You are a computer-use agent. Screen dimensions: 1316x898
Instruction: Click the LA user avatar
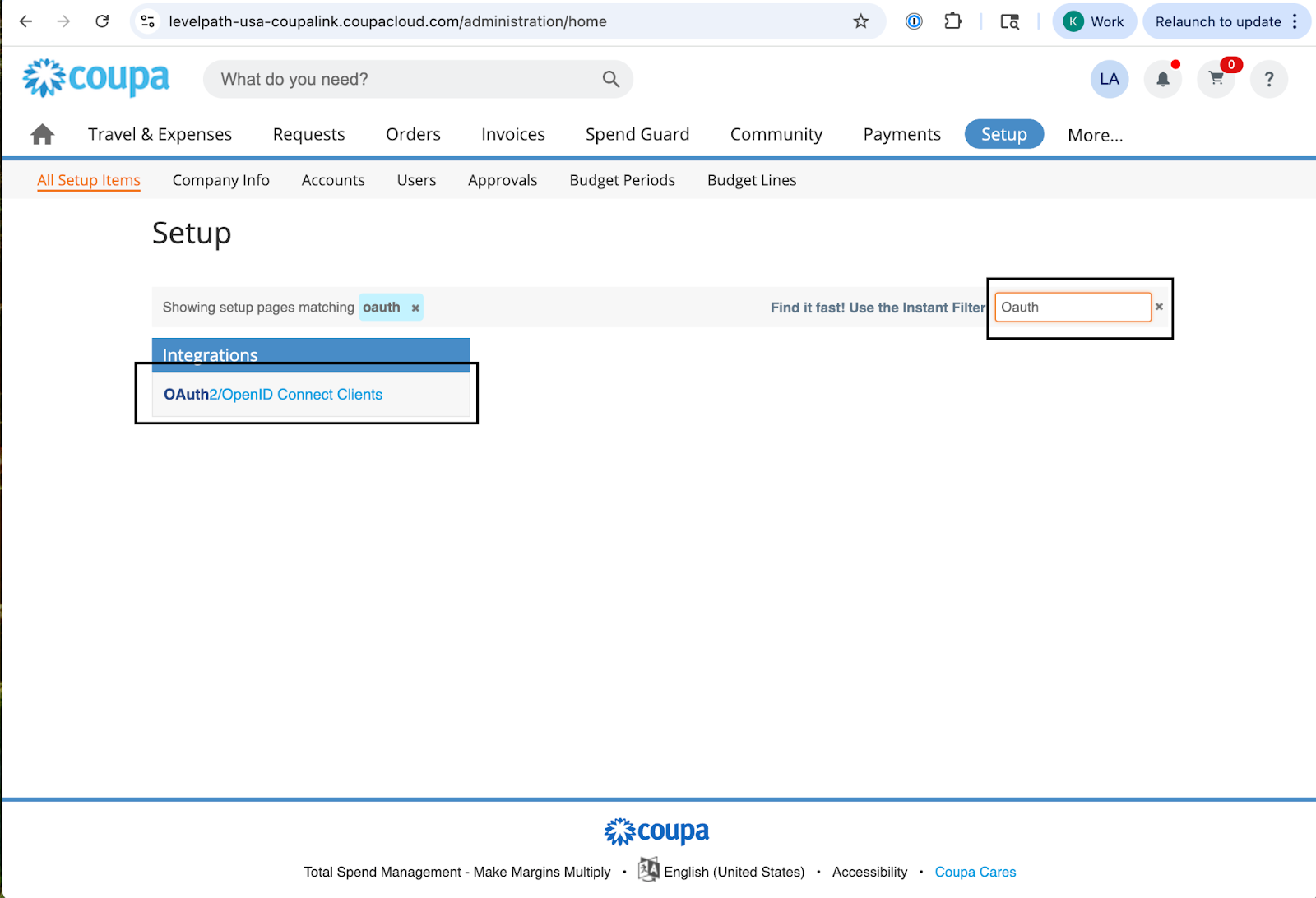pos(1109,80)
